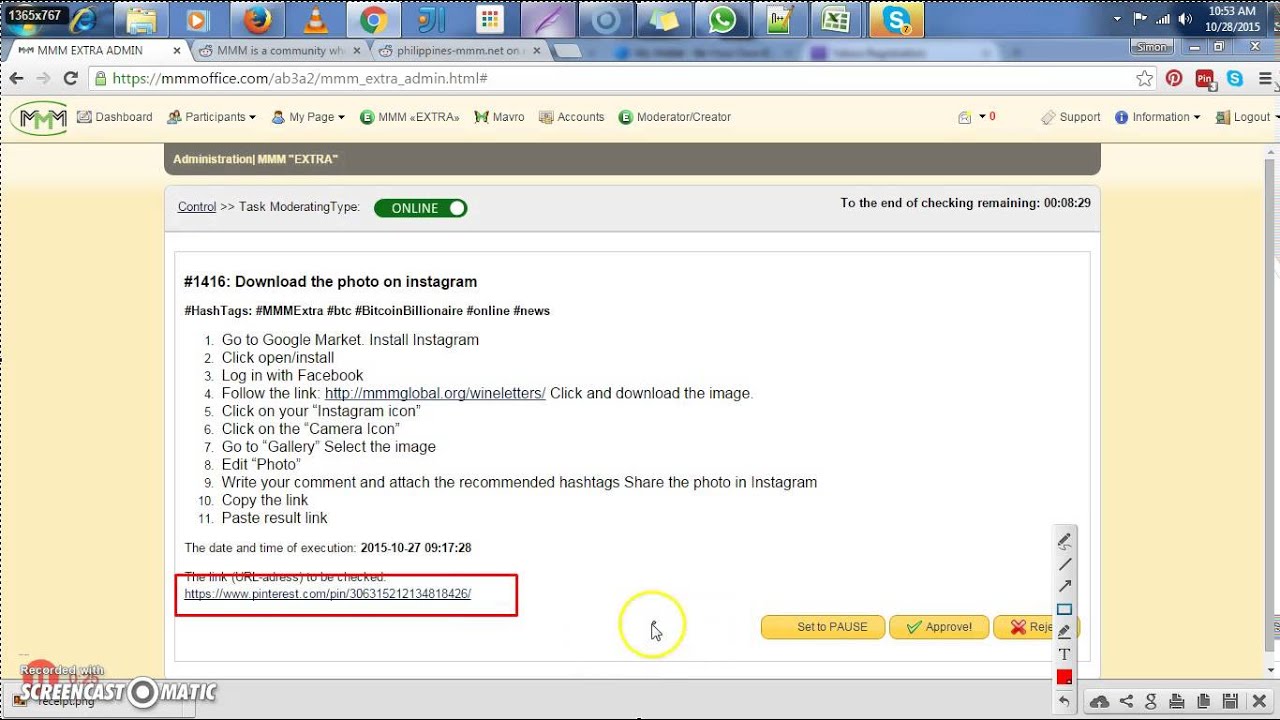This screenshot has height=720, width=1280.
Task: Go forward in browser history
Action: tap(43, 78)
